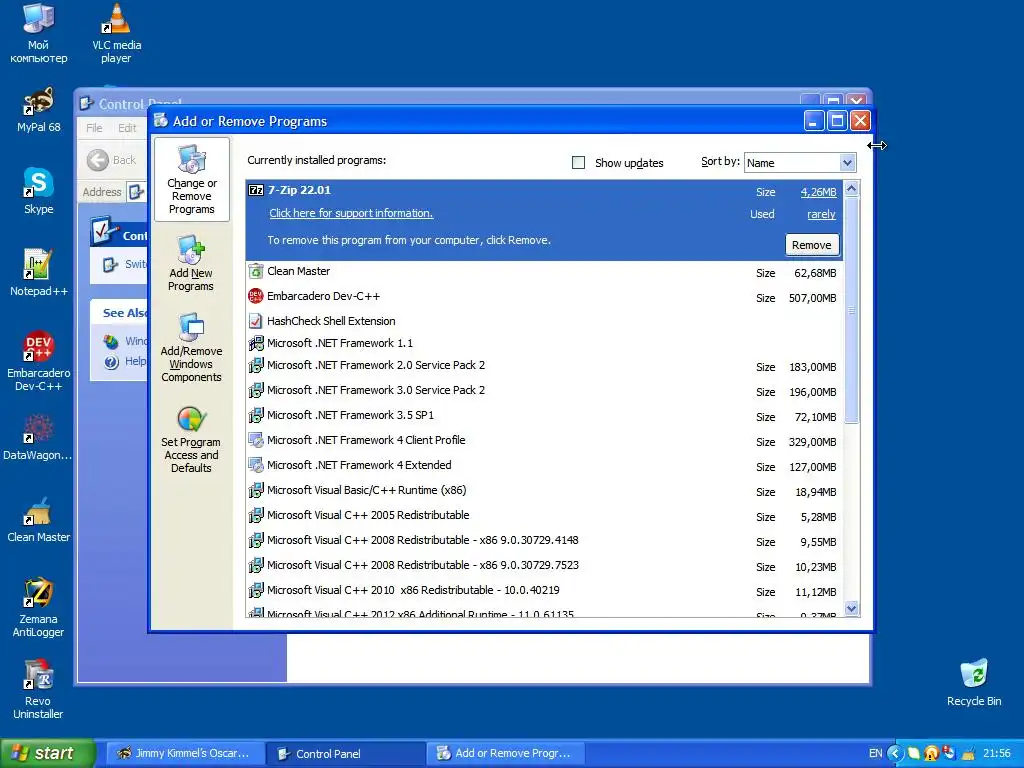Open Add/Remove Windows Components icon
The image size is (1024, 768).
click(191, 327)
